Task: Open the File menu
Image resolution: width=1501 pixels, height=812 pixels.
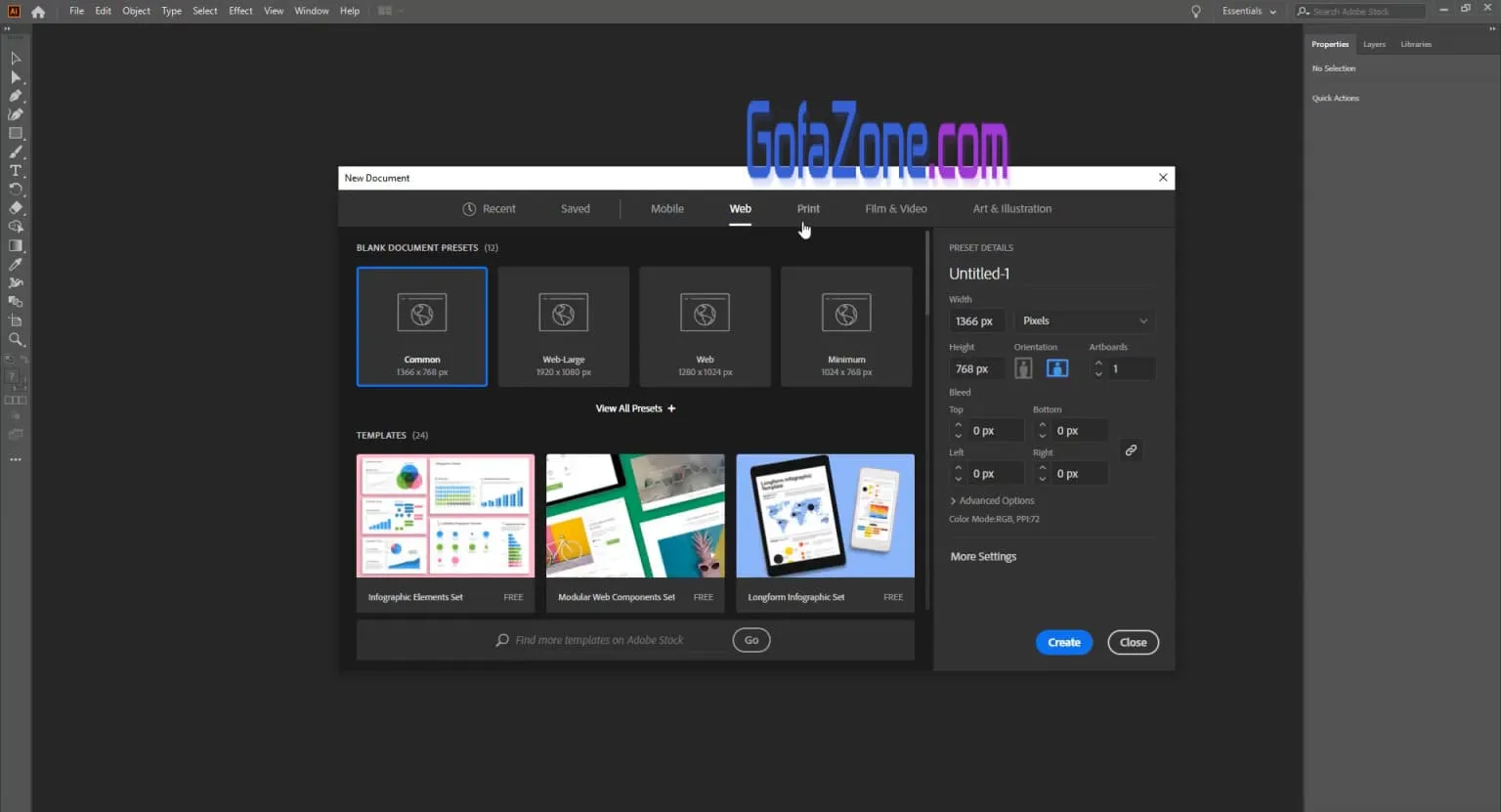Action: tap(76, 11)
